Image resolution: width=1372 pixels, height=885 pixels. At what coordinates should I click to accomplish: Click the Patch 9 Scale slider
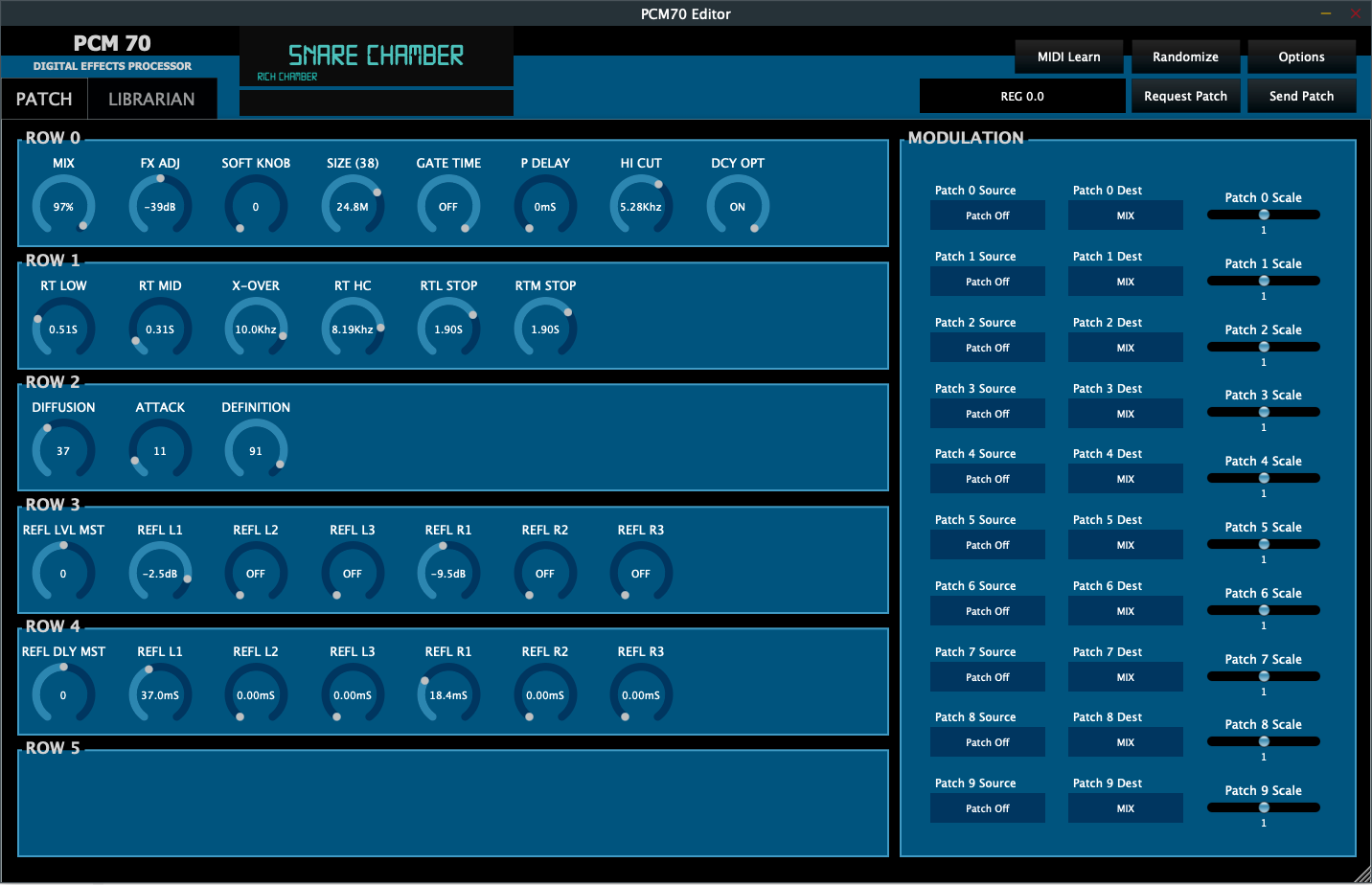(x=1264, y=807)
